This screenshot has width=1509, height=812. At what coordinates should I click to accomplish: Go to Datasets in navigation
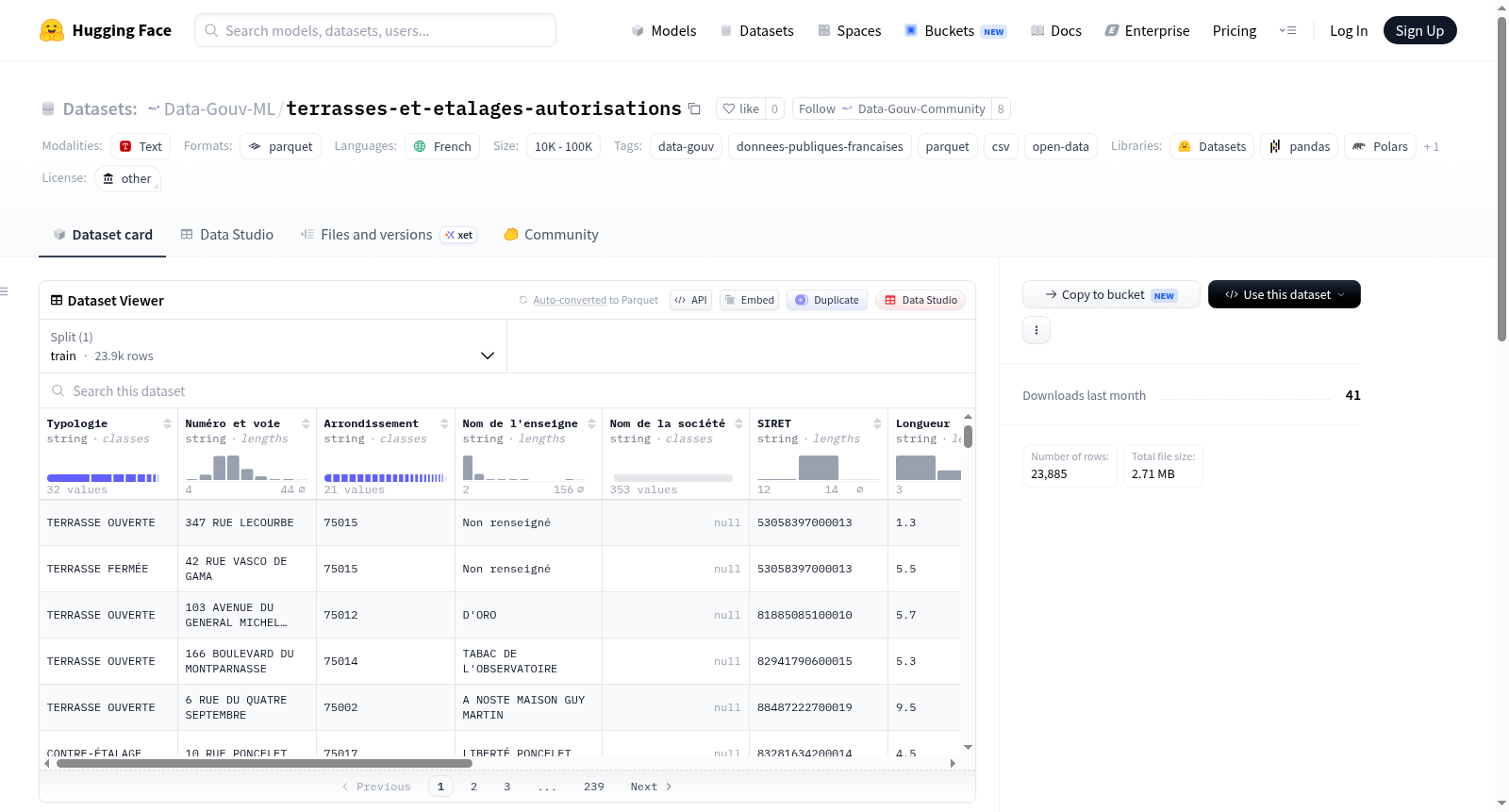[756, 30]
